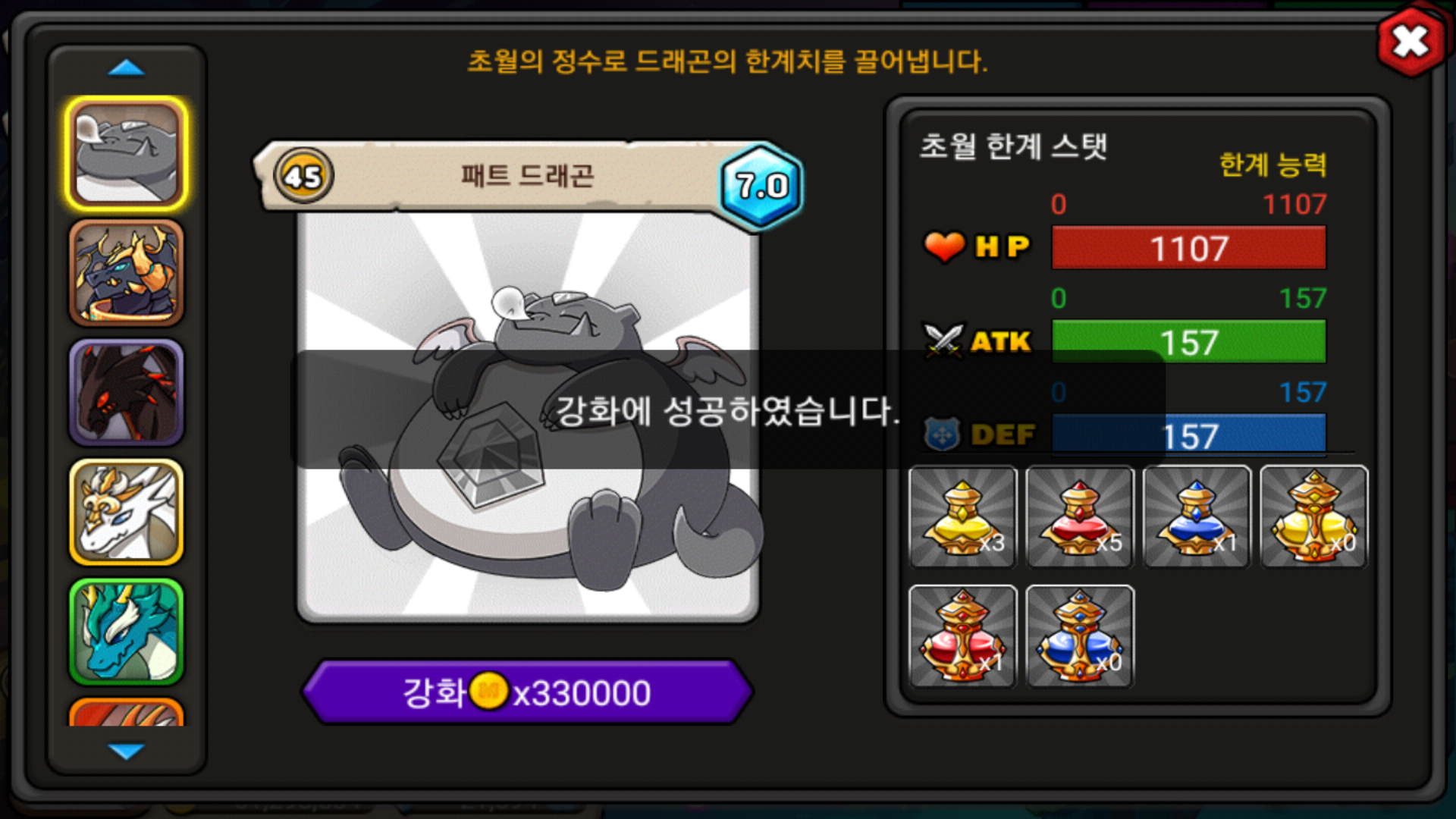The image size is (1456, 819).
Task: Use the small yellow essence potion x3
Action: tap(962, 516)
